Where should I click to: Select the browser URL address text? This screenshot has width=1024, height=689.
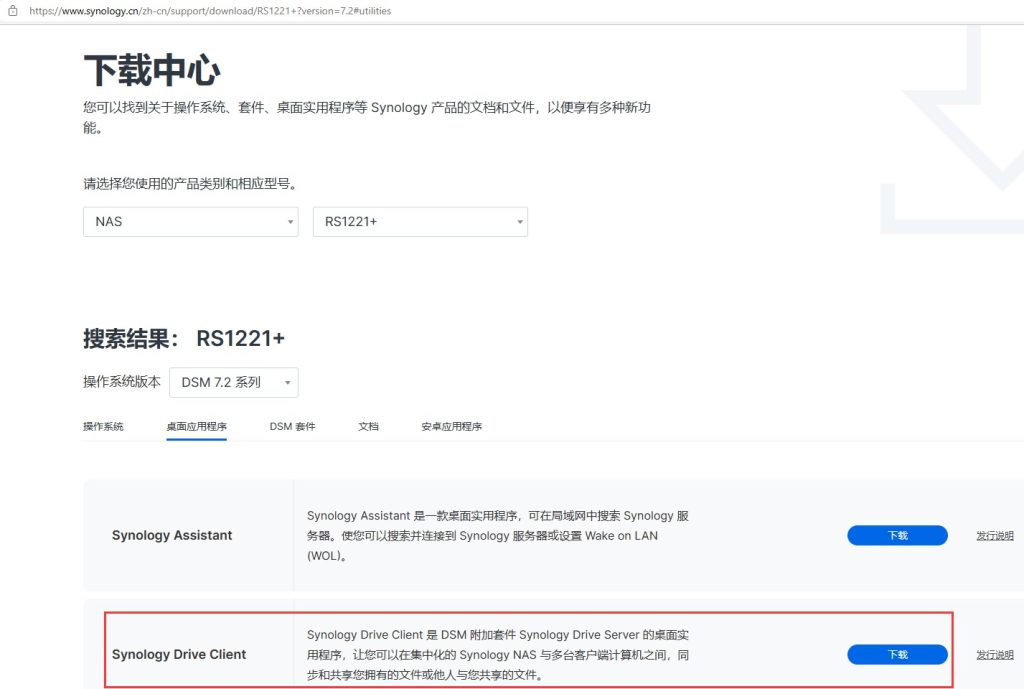[x=210, y=11]
